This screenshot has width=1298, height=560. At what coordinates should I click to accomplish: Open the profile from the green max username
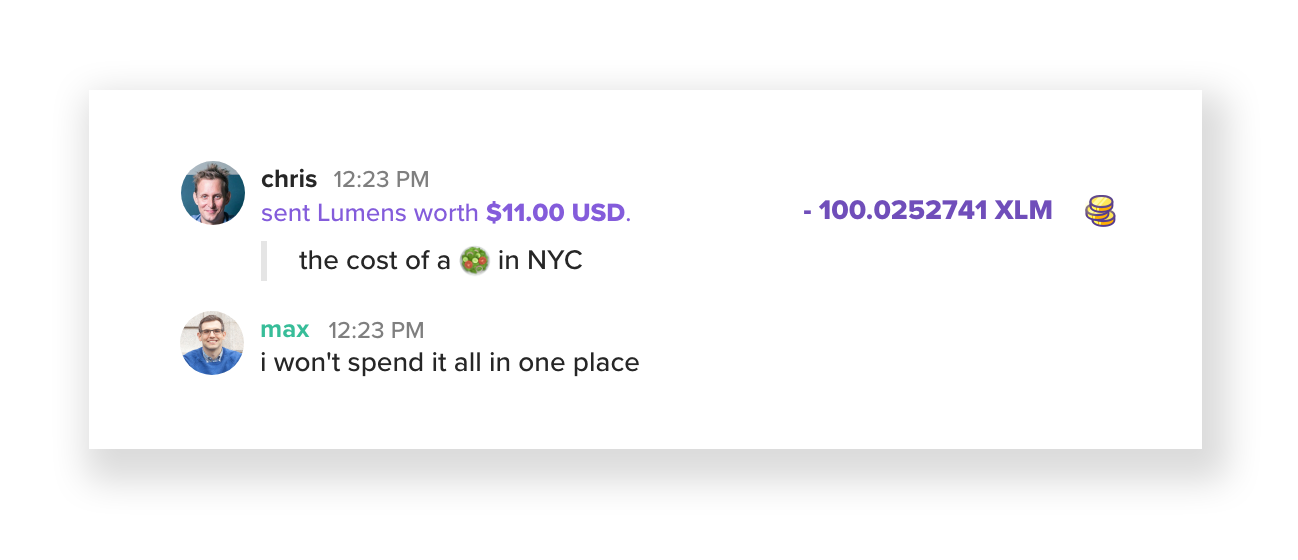(285, 330)
